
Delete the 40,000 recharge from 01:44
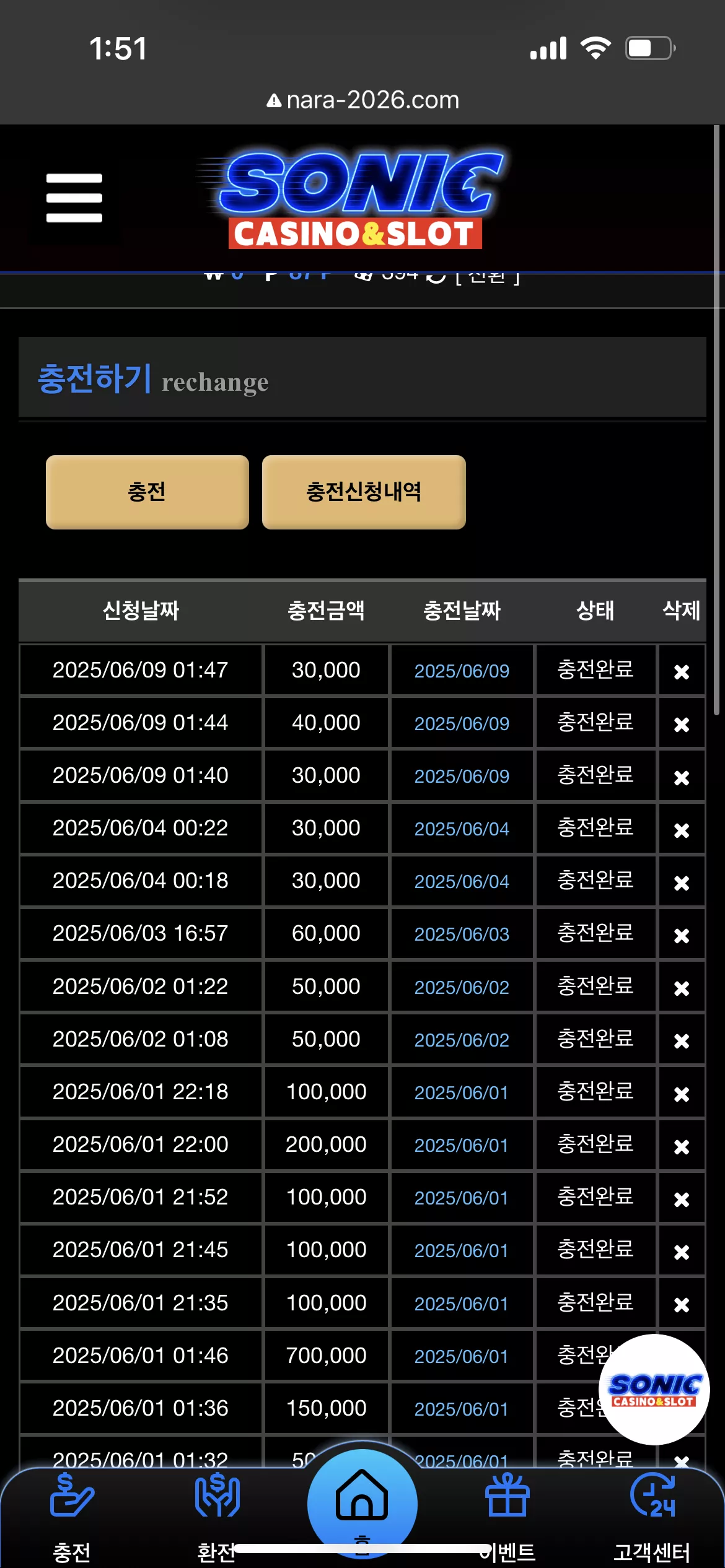tap(682, 724)
